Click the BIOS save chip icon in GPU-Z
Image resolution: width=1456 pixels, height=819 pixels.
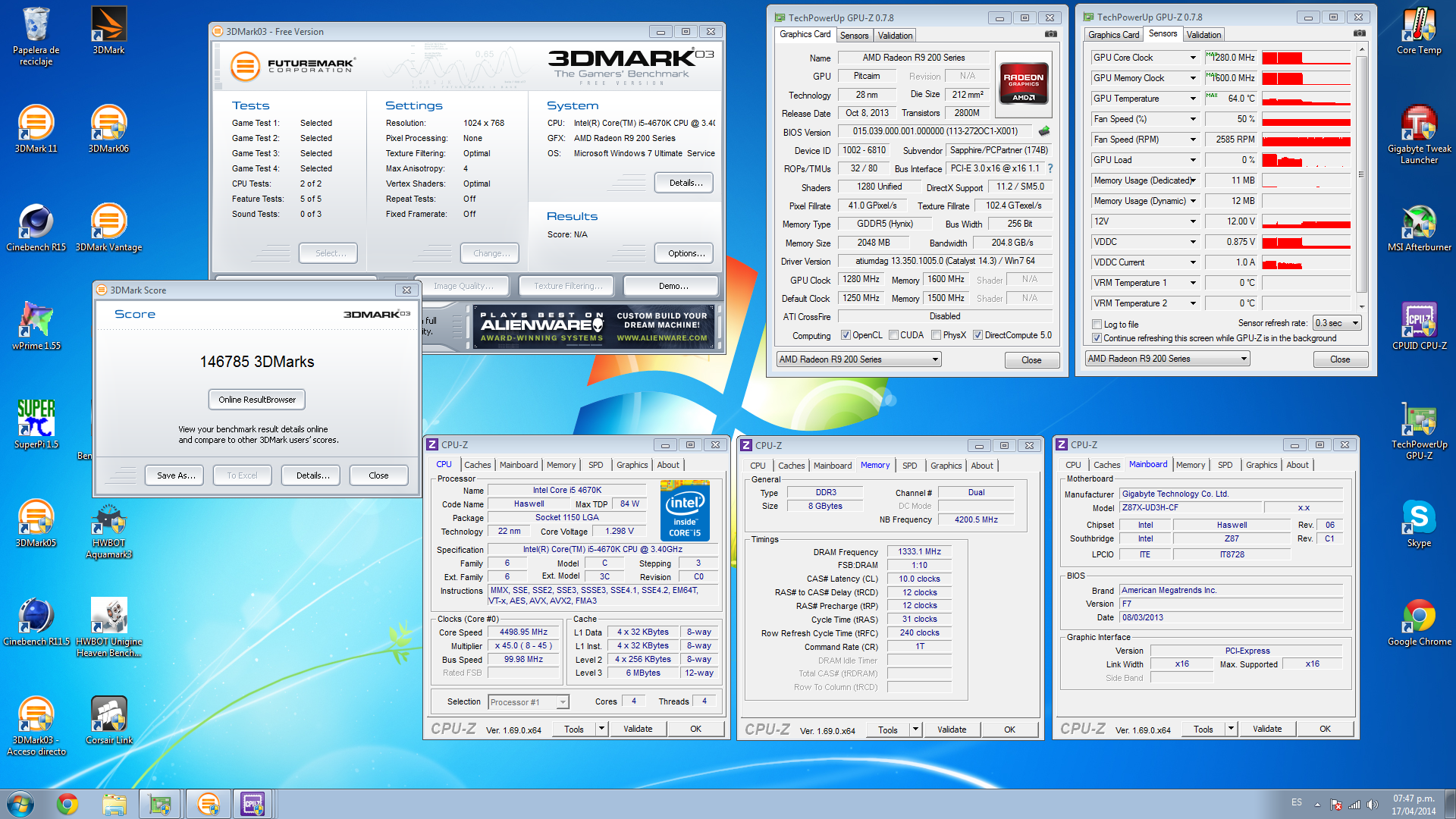coord(1044,131)
